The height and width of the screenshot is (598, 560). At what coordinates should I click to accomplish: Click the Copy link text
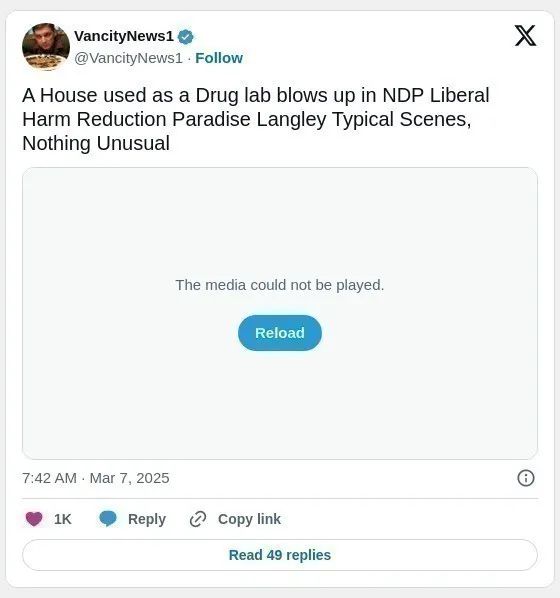click(x=249, y=519)
